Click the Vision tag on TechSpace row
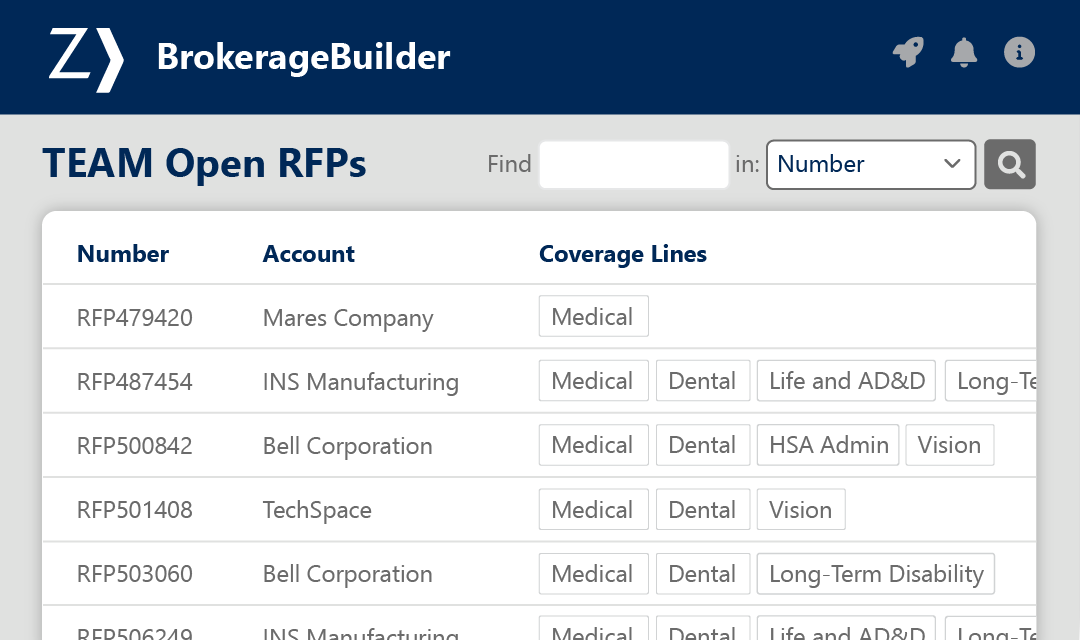The height and width of the screenshot is (640, 1080). (800, 509)
